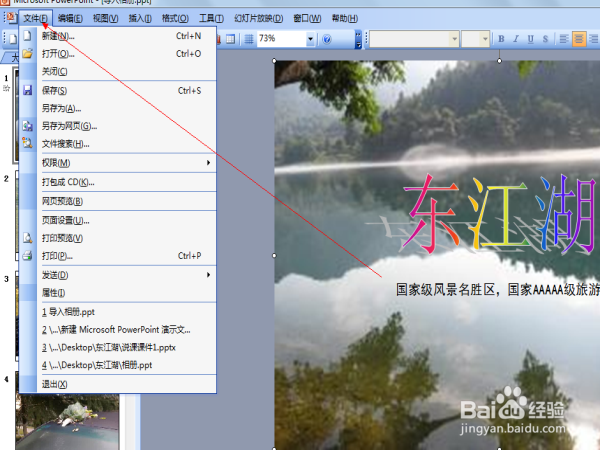Screen dimensions: 600x450
Task: Select slide 4 thumbnail
Action: tap(67, 421)
